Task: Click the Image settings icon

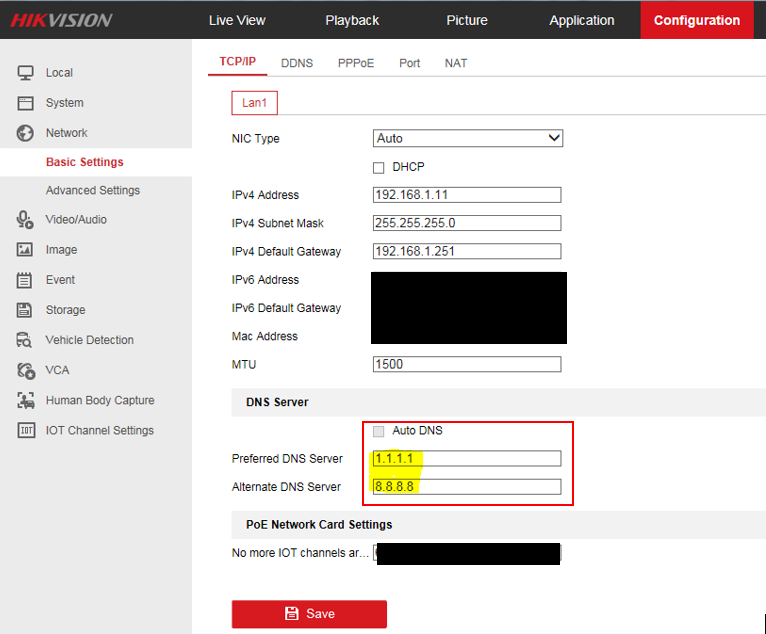Action: [26, 250]
